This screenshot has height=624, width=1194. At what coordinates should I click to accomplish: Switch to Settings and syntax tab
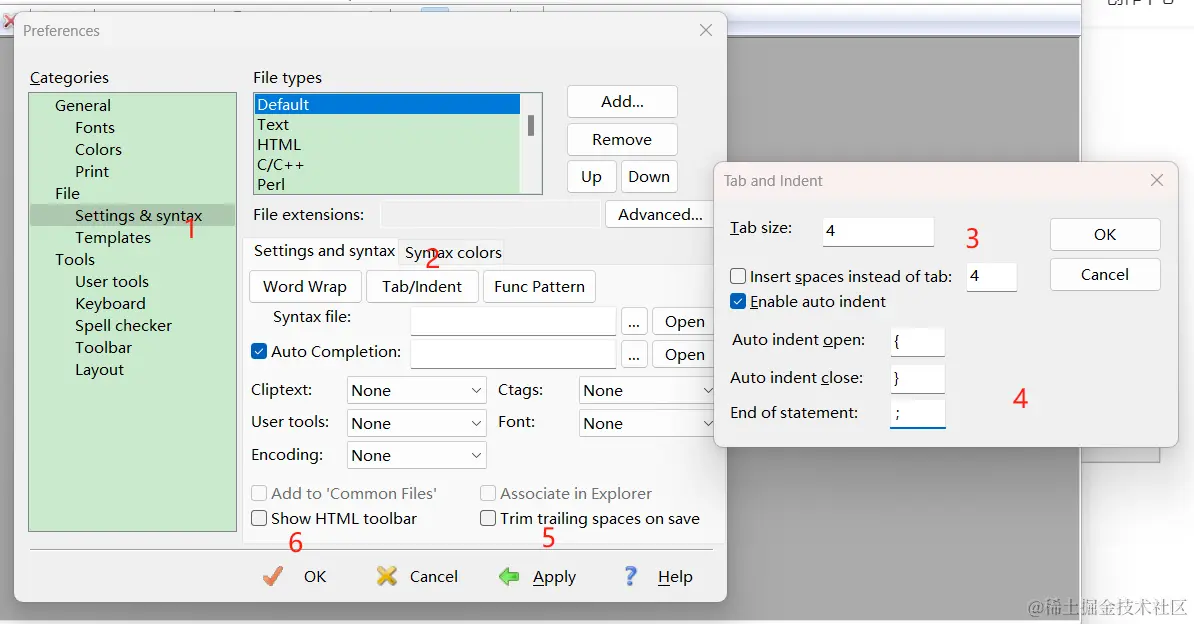click(x=324, y=251)
